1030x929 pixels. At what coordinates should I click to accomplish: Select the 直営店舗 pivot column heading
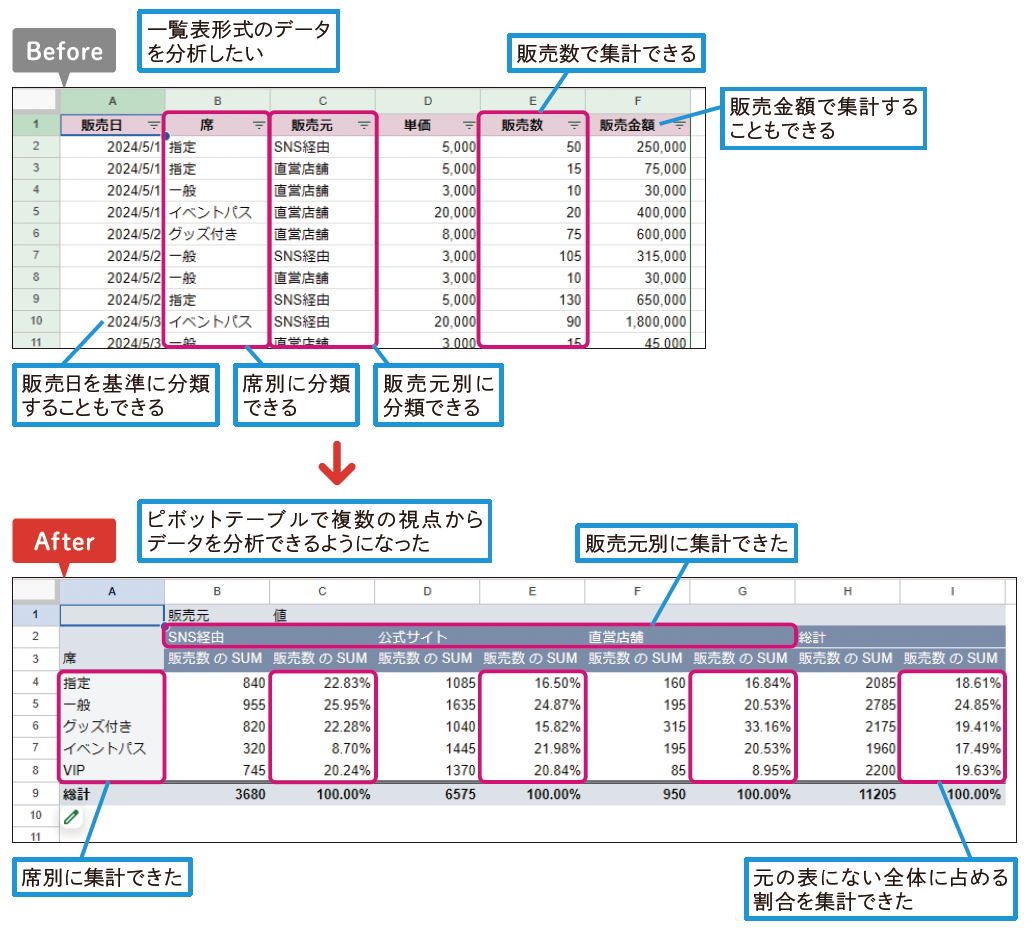click(x=616, y=637)
